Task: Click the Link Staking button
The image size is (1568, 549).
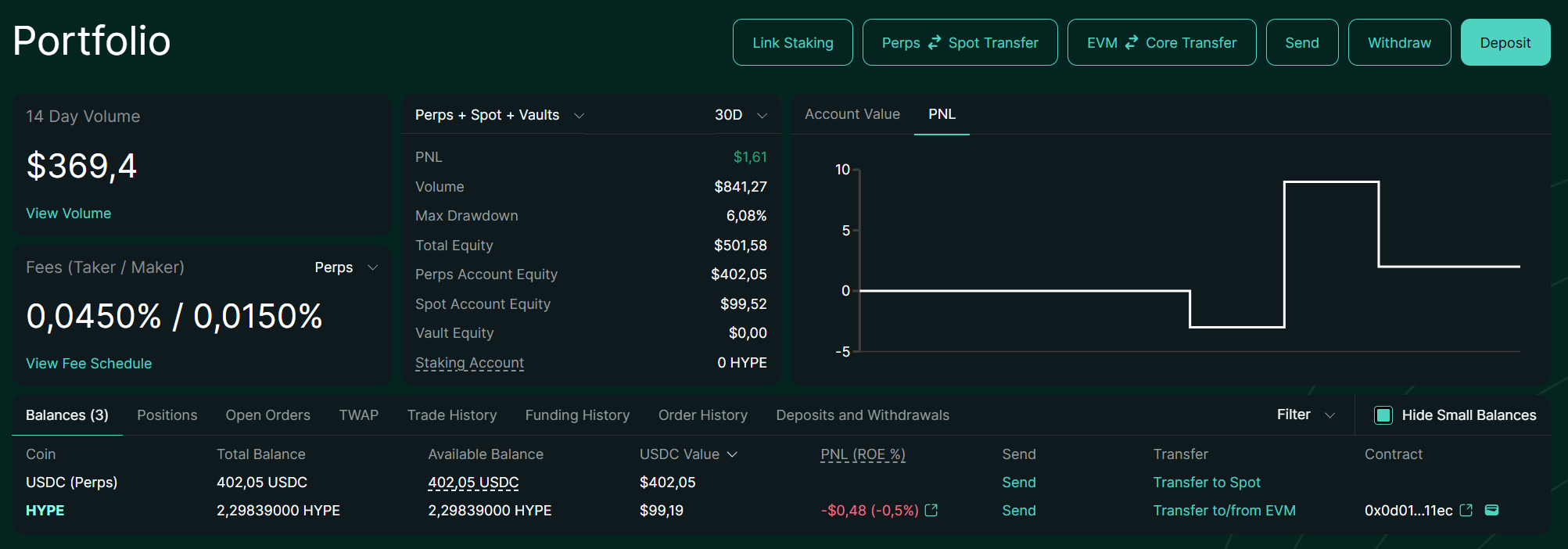Action: (793, 42)
